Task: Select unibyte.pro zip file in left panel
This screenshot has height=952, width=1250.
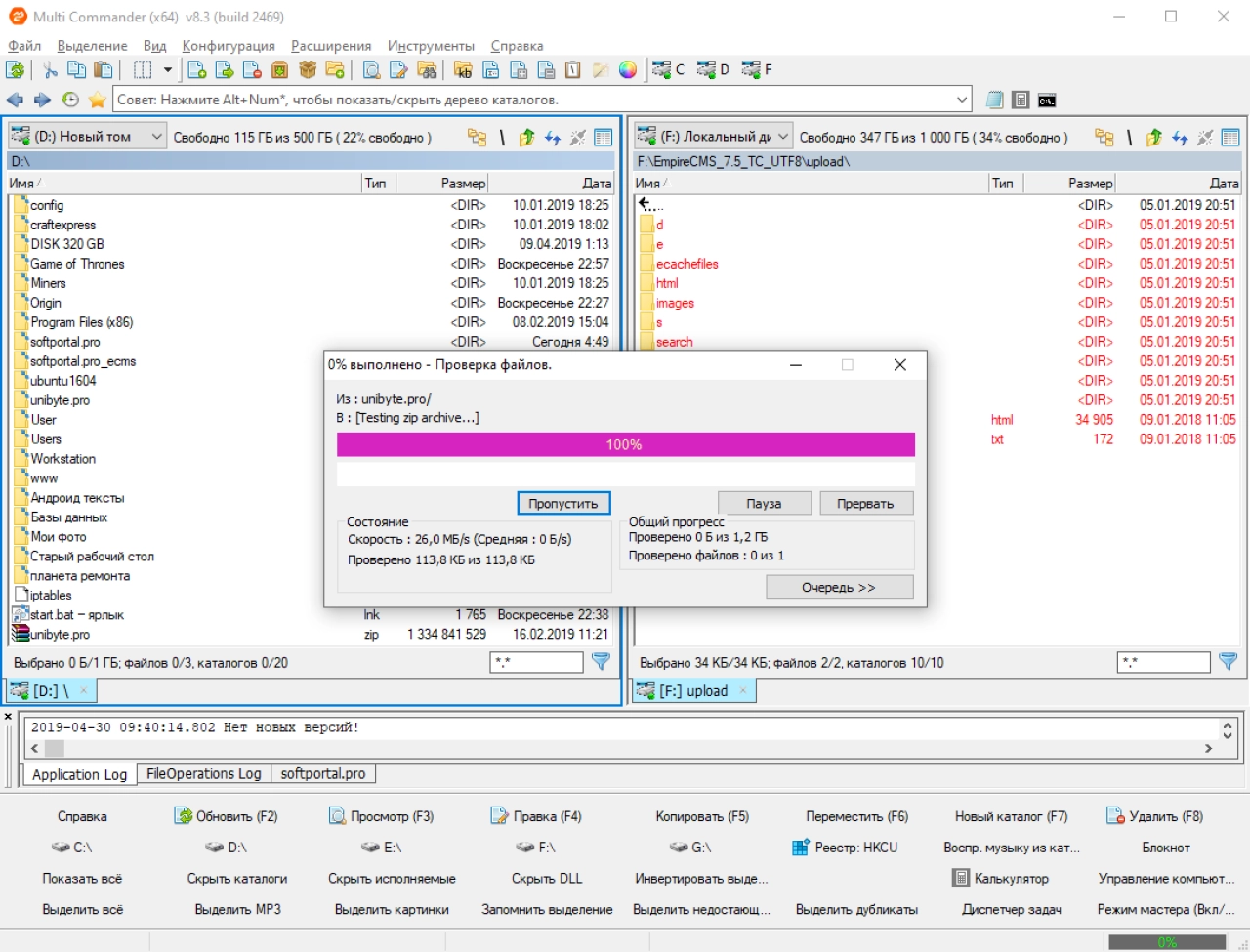Action: (312, 635)
